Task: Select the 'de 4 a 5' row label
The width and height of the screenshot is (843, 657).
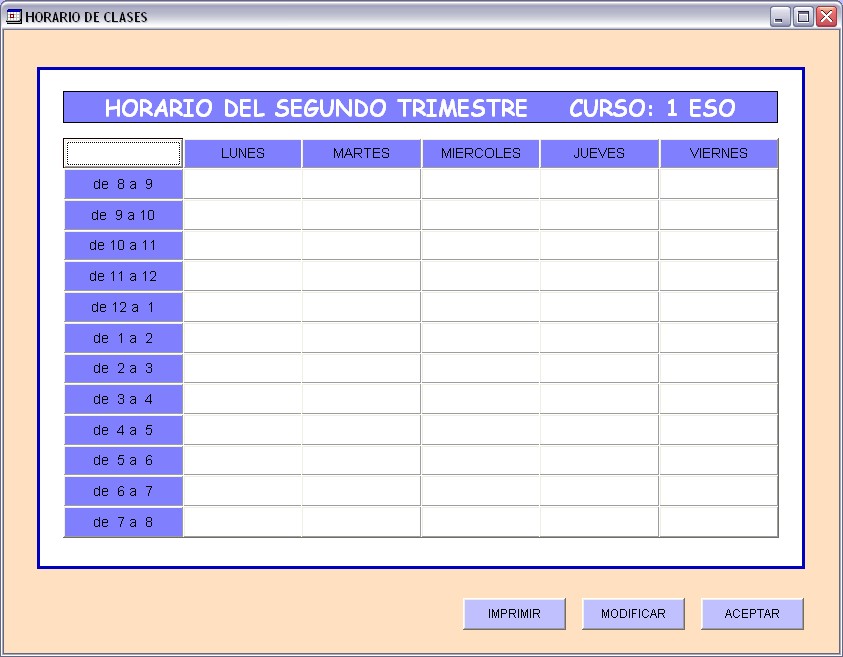Action: 123,430
